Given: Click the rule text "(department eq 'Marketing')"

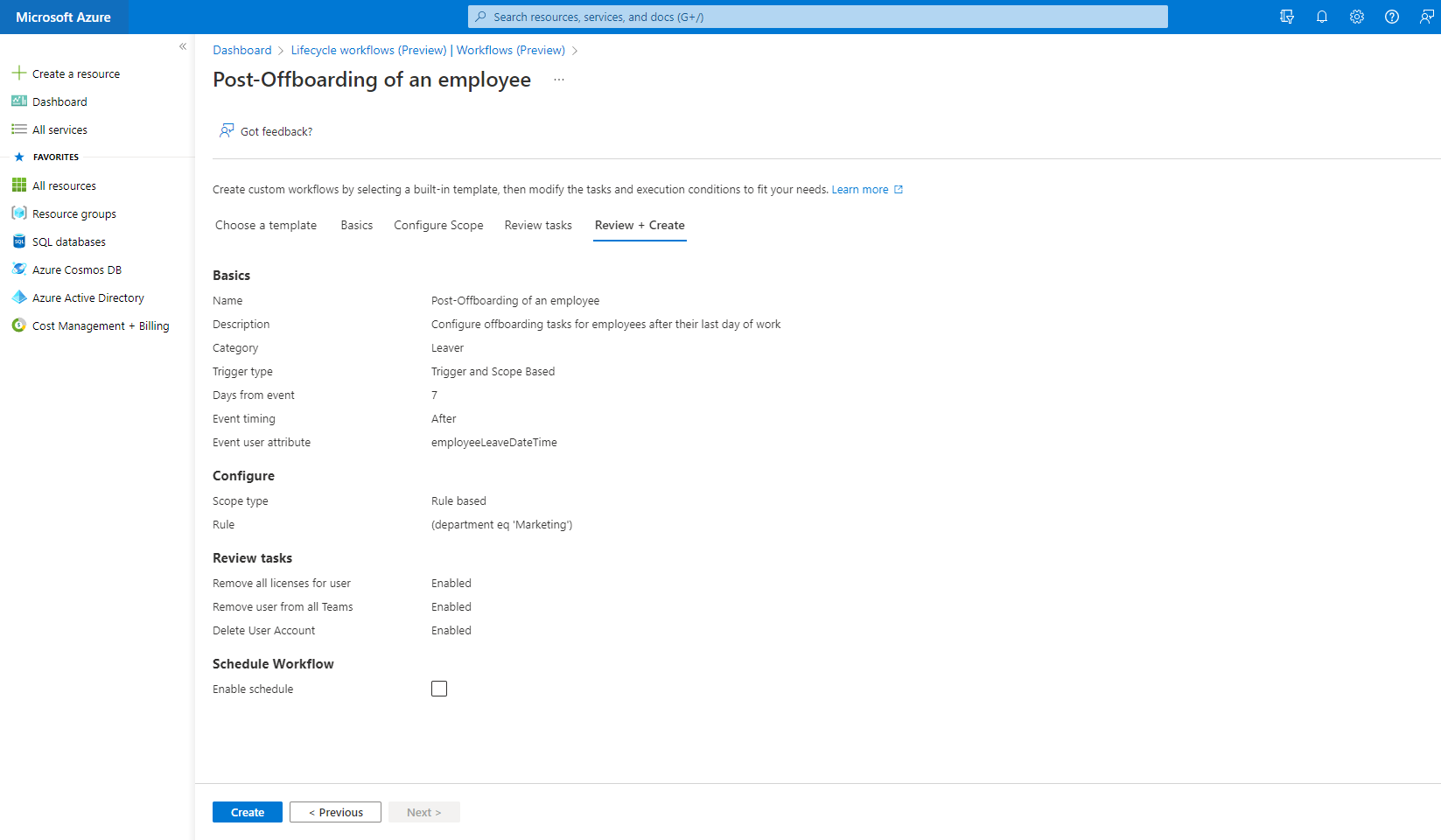Looking at the screenshot, I should (501, 525).
